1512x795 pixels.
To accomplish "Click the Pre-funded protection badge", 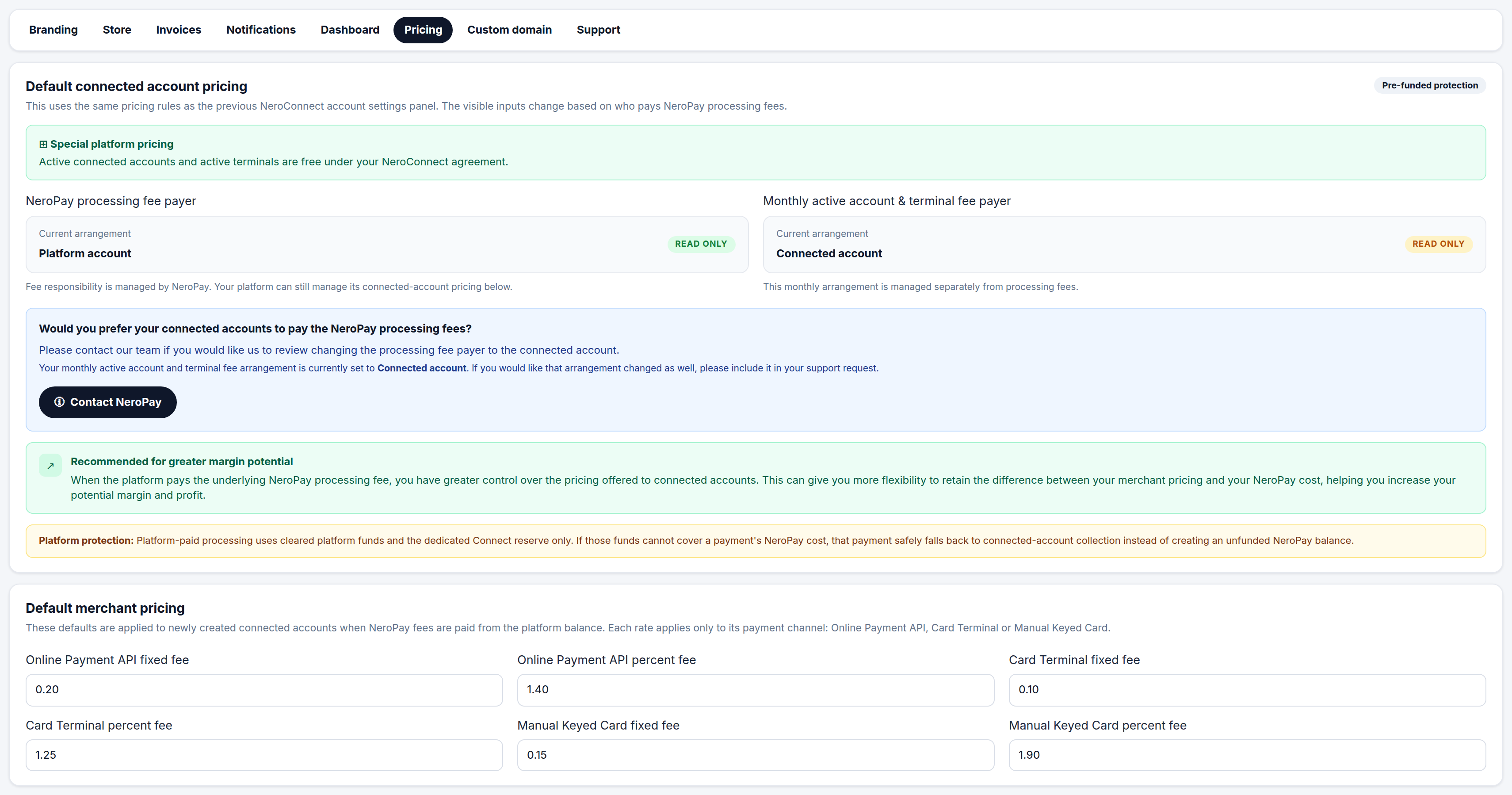I will click(x=1429, y=86).
